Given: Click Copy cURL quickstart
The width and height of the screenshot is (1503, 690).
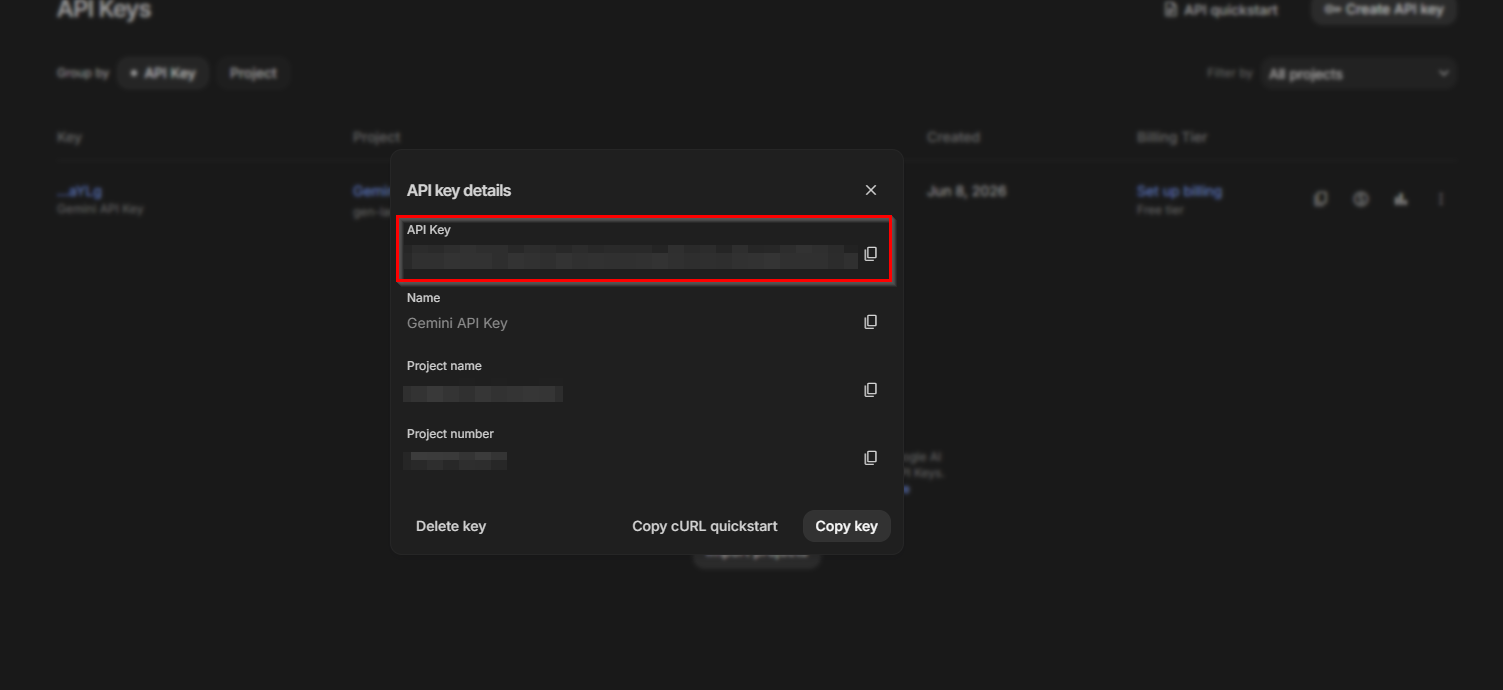Looking at the screenshot, I should click(705, 526).
